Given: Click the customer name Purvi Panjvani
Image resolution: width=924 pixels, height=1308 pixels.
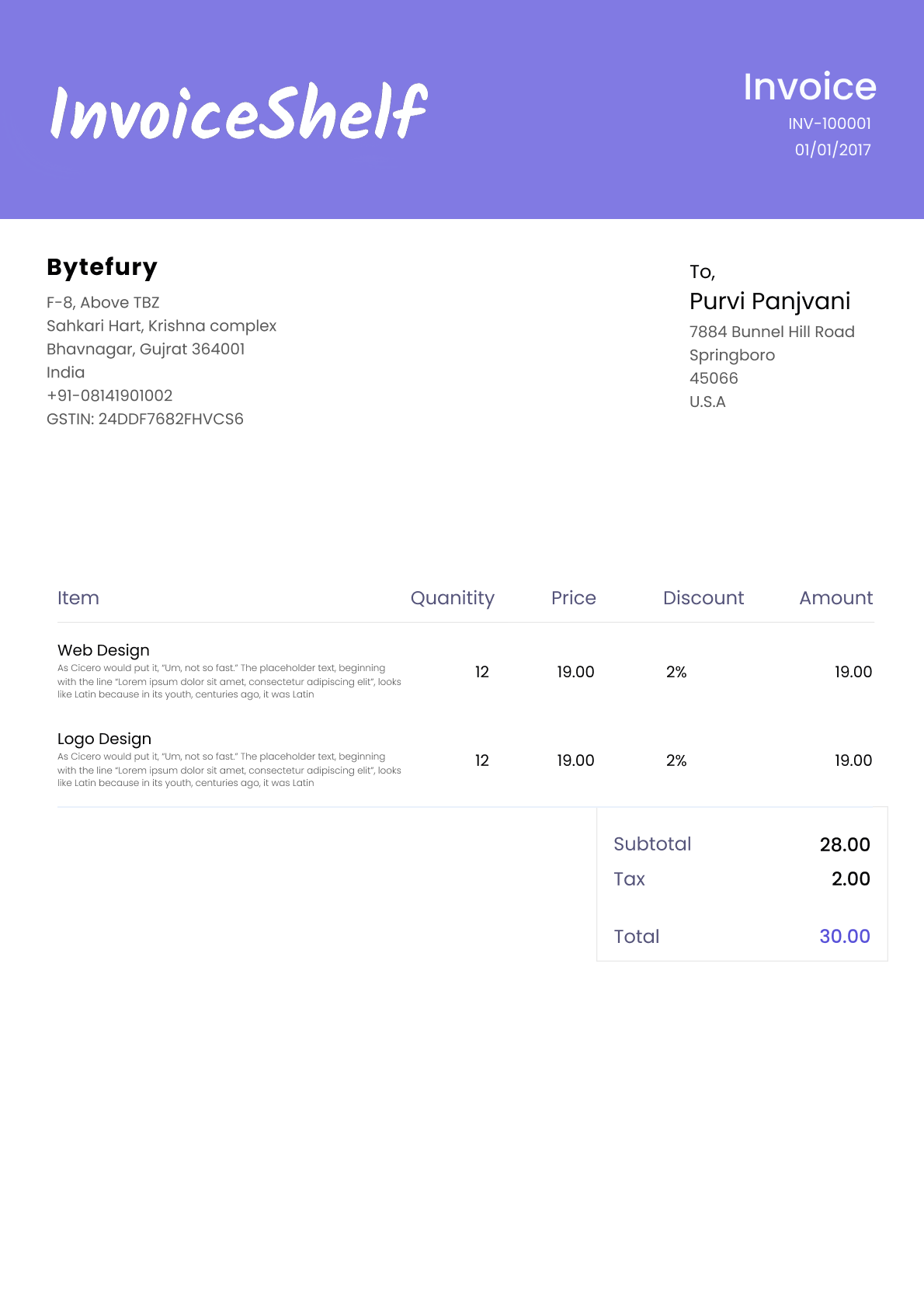Looking at the screenshot, I should [x=769, y=301].
